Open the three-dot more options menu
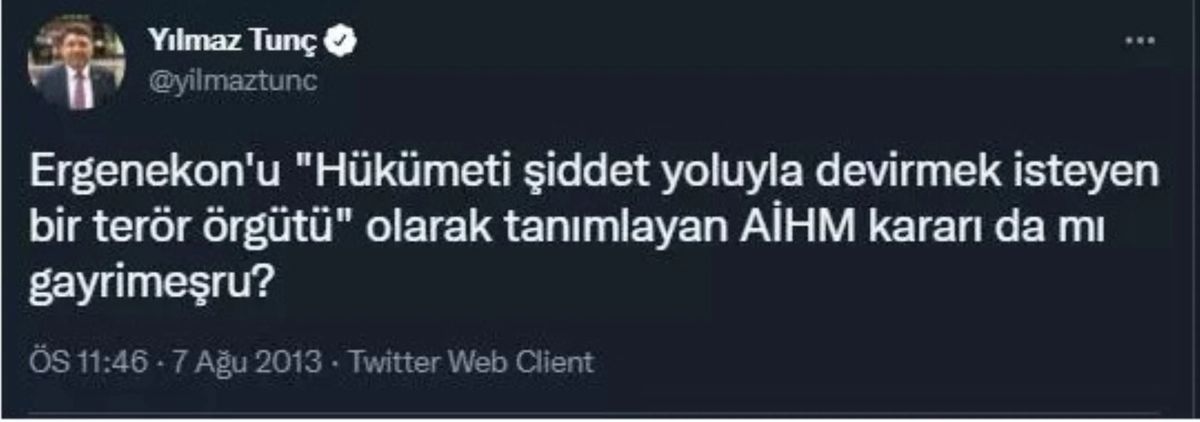The height and width of the screenshot is (422, 1200). coord(1138,41)
